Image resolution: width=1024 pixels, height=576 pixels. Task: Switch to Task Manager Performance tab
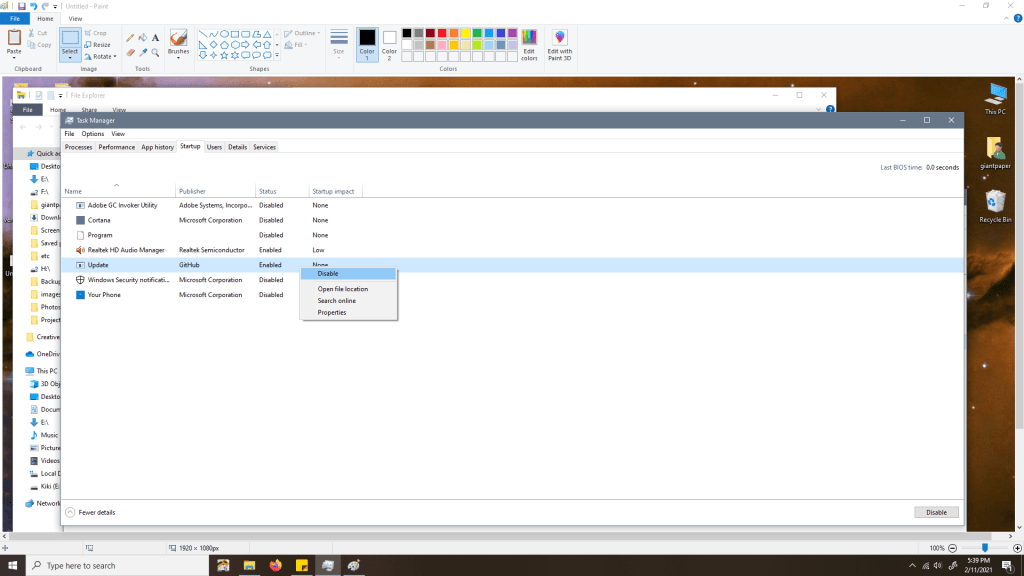tap(116, 147)
